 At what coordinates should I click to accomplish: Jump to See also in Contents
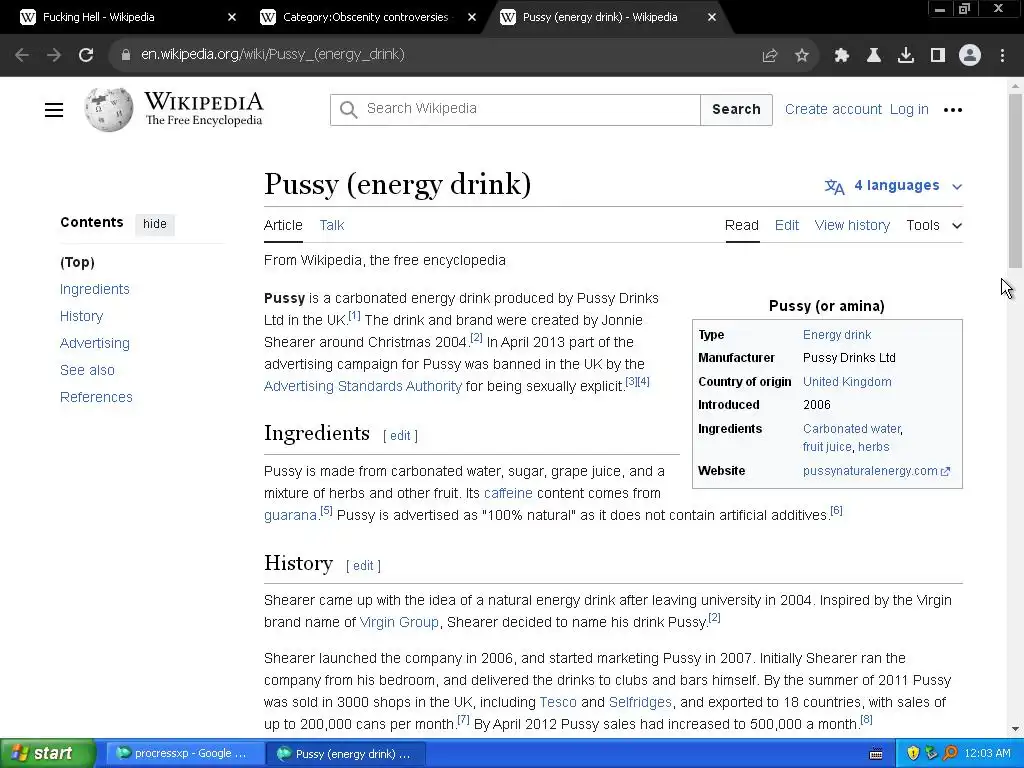(88, 370)
